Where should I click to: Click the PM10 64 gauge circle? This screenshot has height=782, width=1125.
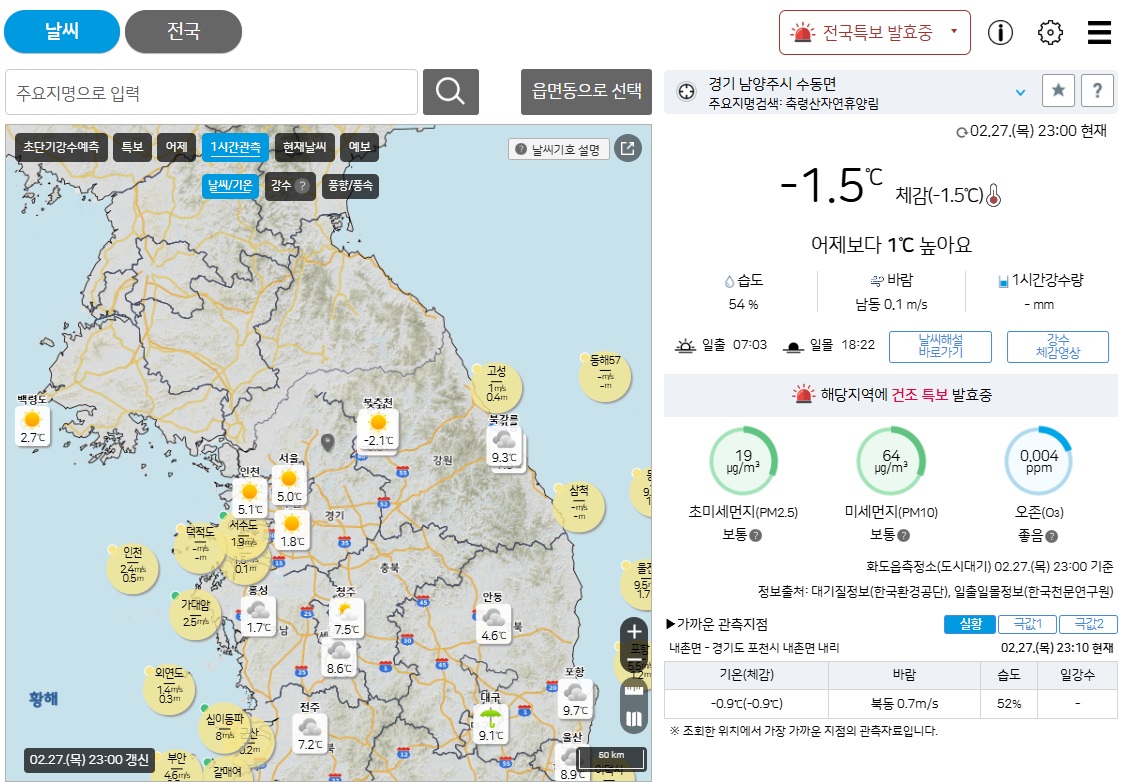click(891, 461)
